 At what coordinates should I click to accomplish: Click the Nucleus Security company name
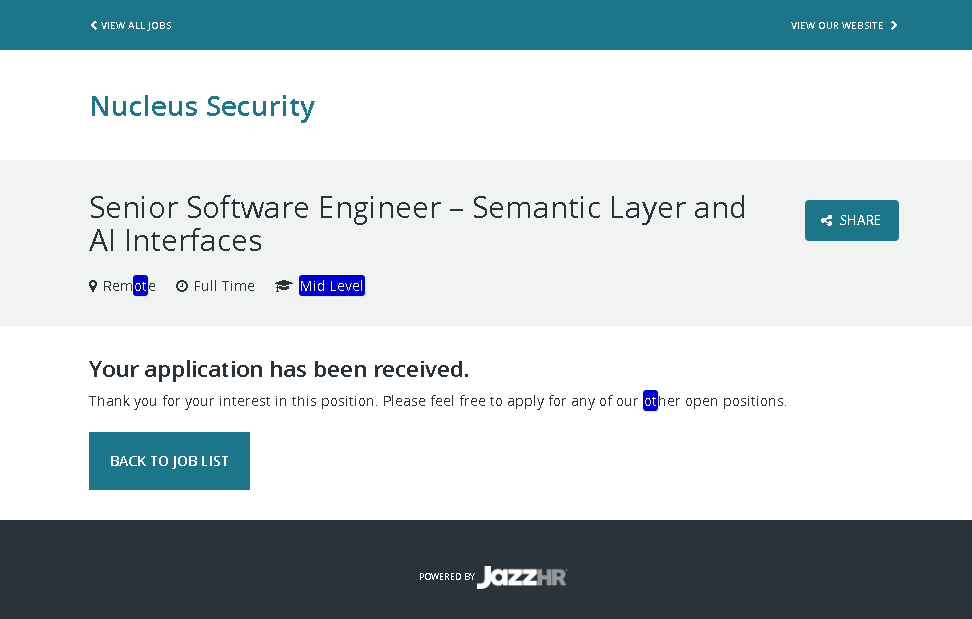tap(202, 106)
